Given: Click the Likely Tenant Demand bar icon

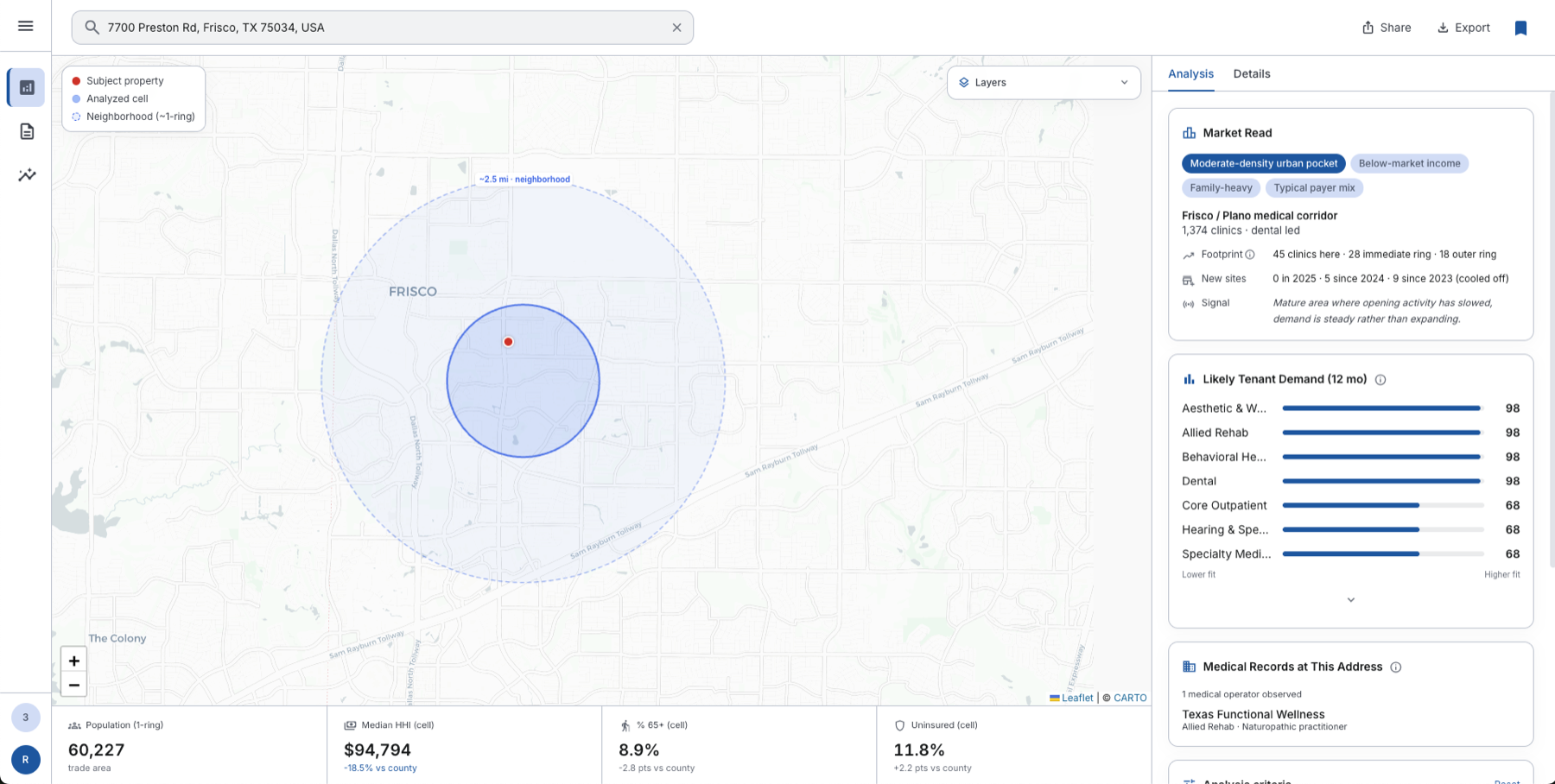Looking at the screenshot, I should tap(1190, 379).
